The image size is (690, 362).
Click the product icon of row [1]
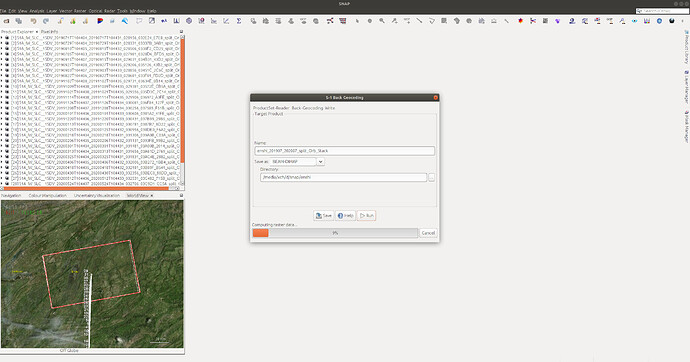[7, 38]
